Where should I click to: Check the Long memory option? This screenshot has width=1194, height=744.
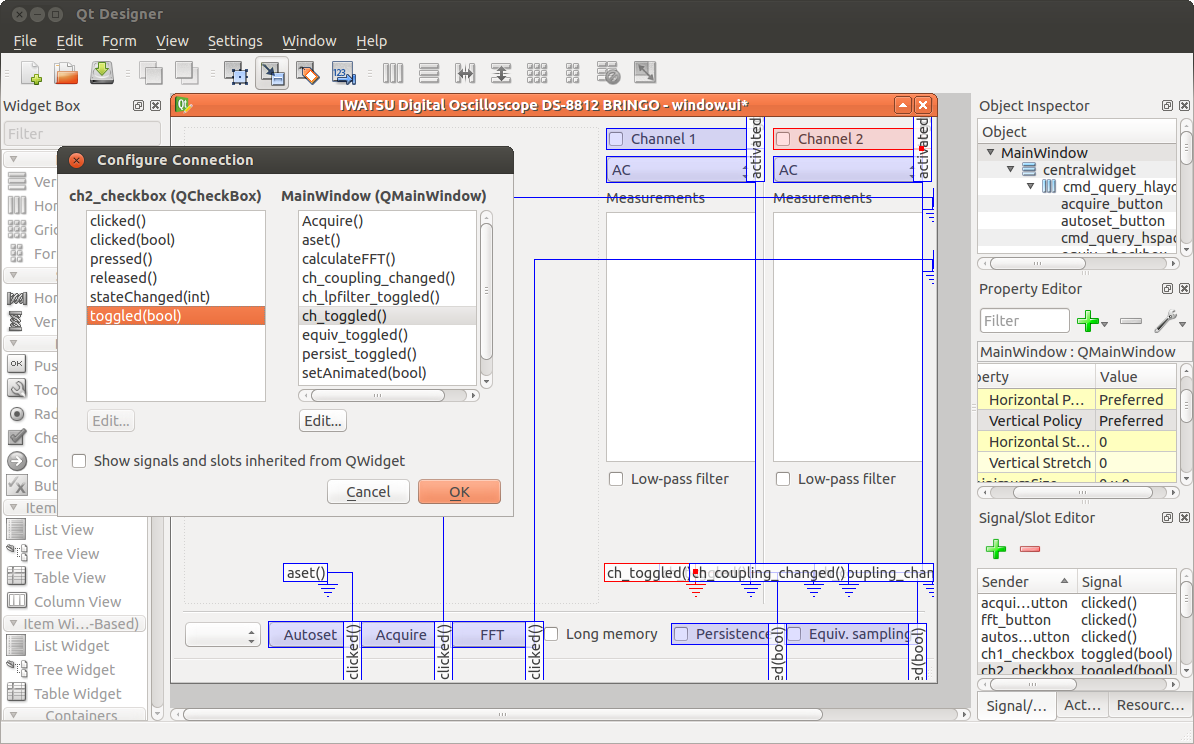coord(551,634)
